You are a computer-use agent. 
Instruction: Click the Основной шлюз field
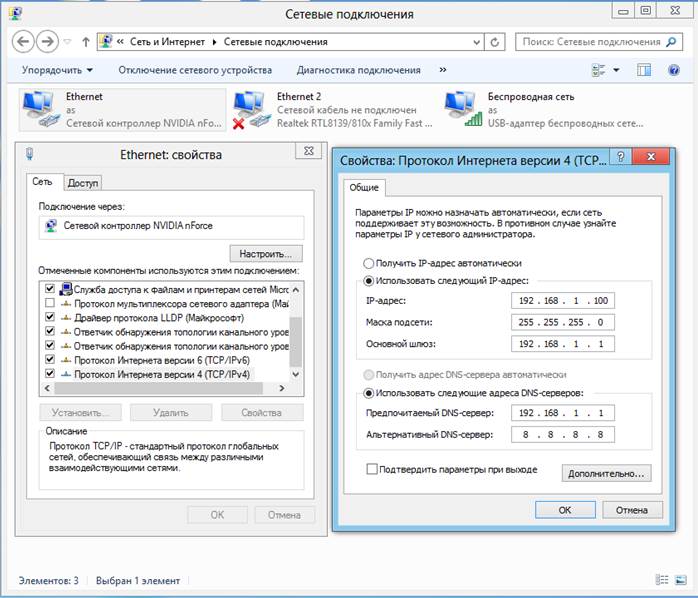(563, 344)
